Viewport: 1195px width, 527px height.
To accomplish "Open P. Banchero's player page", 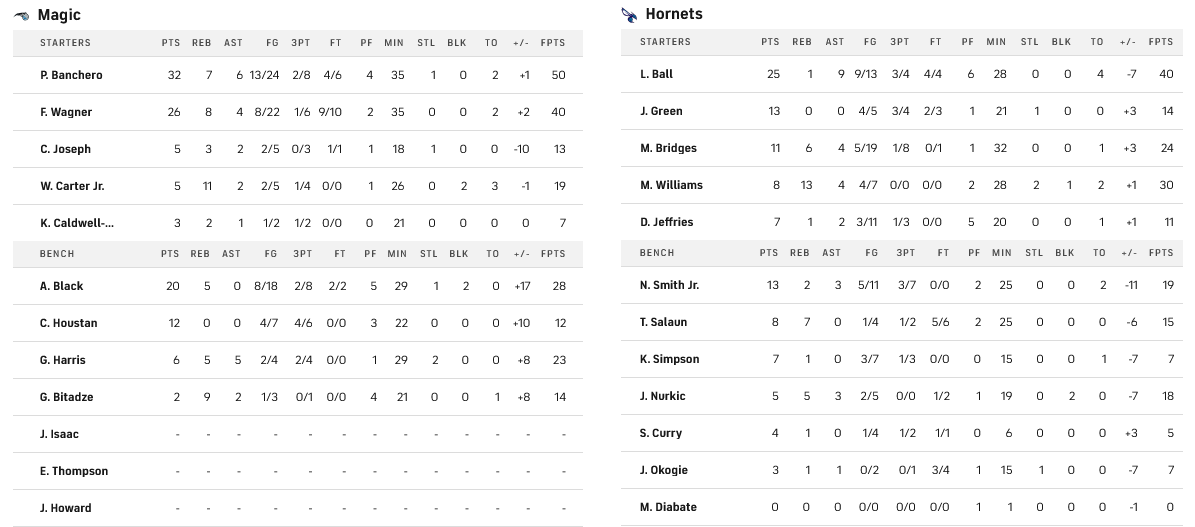I will click(x=71, y=75).
